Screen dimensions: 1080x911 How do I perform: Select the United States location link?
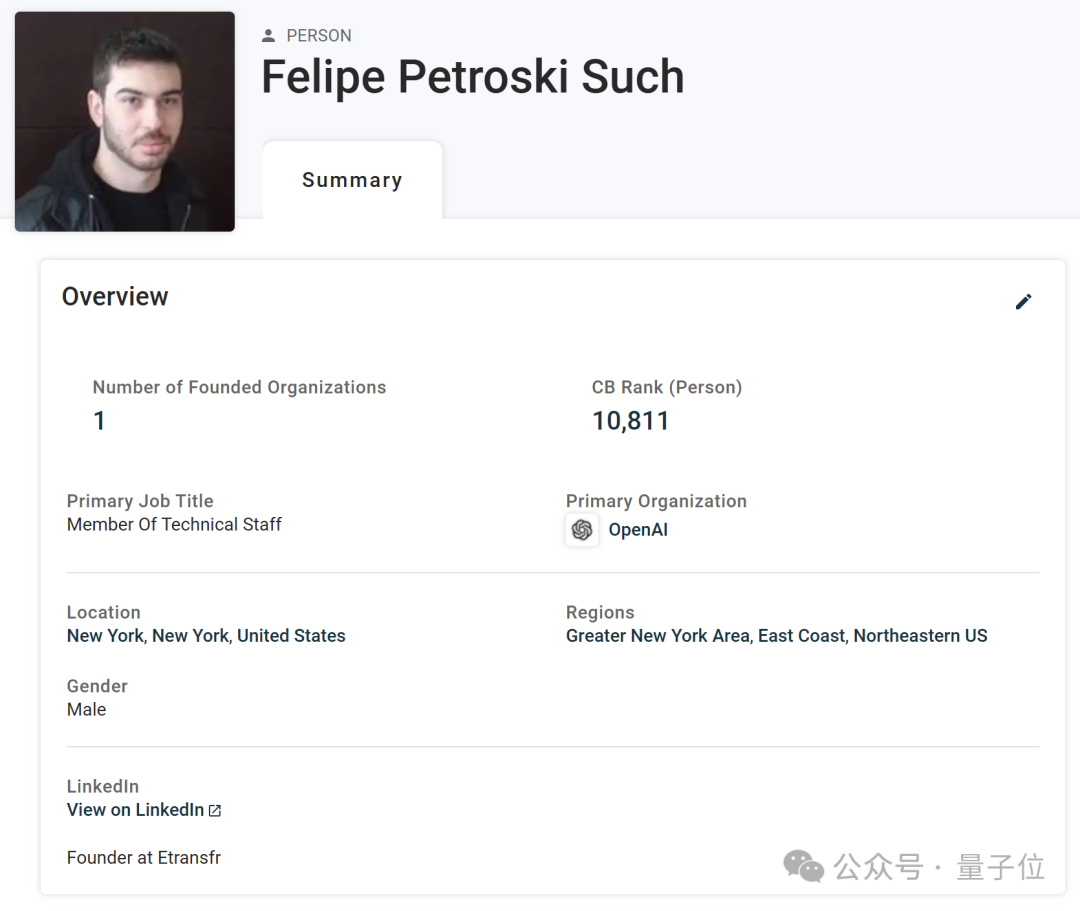point(291,636)
